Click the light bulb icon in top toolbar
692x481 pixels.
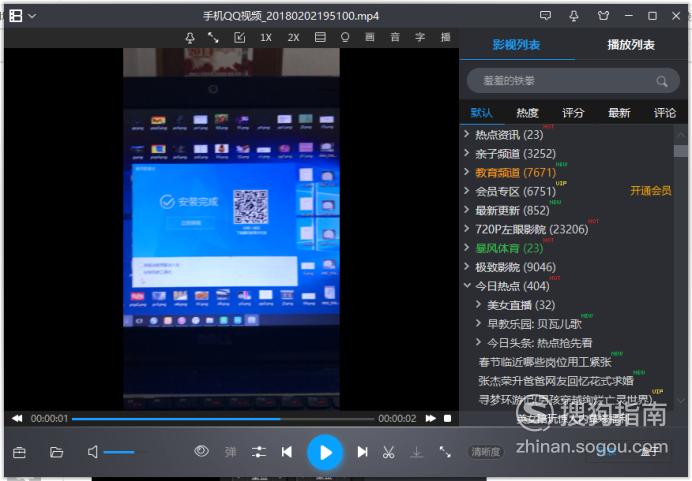pos(345,38)
